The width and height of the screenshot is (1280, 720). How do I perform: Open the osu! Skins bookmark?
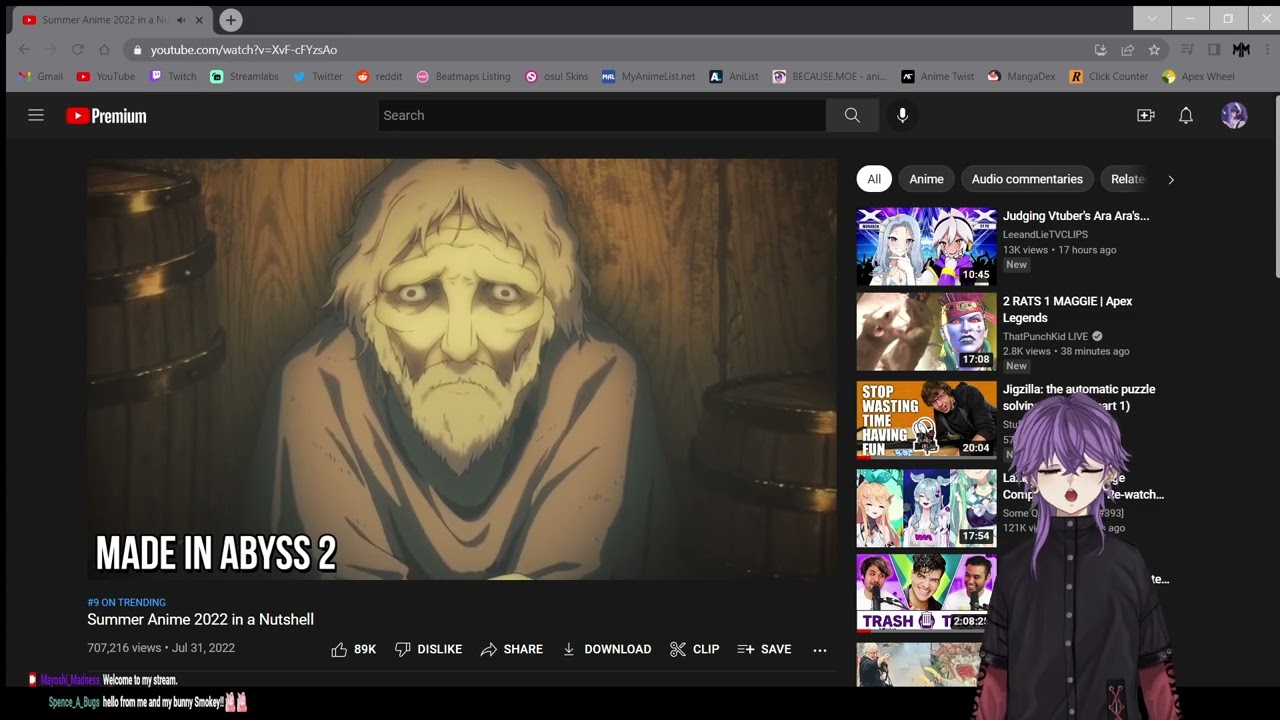click(x=556, y=76)
